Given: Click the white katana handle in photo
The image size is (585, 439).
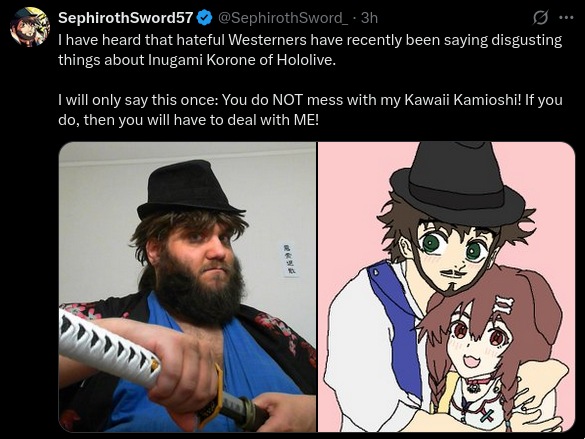Looking at the screenshot, I should (x=108, y=348).
